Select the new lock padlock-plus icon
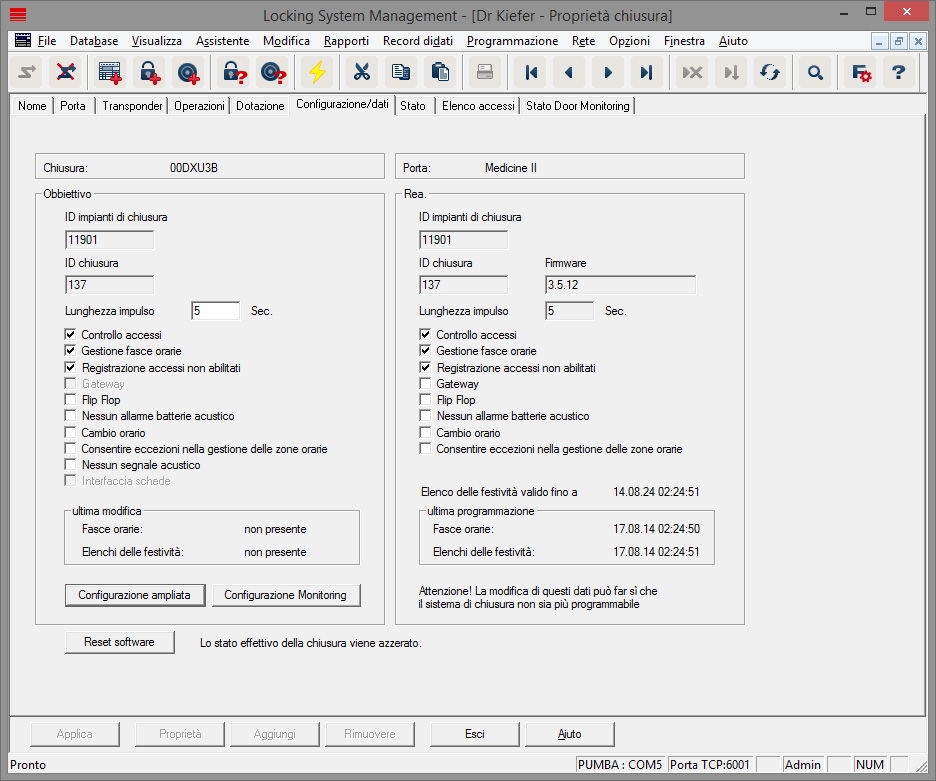Viewport: 936px width, 781px height. [150, 72]
